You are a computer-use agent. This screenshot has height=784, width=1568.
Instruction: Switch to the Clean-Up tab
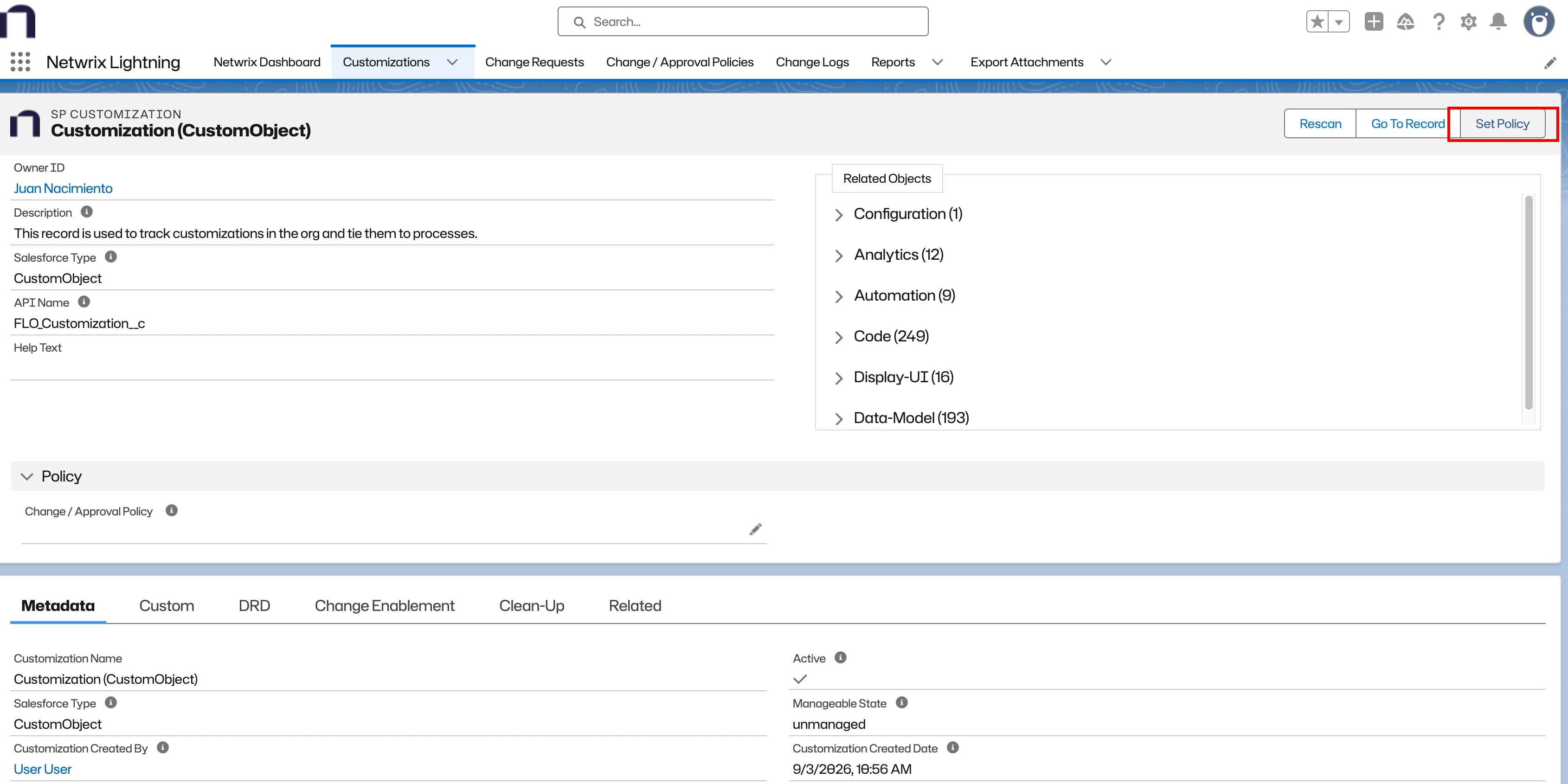[532, 606]
